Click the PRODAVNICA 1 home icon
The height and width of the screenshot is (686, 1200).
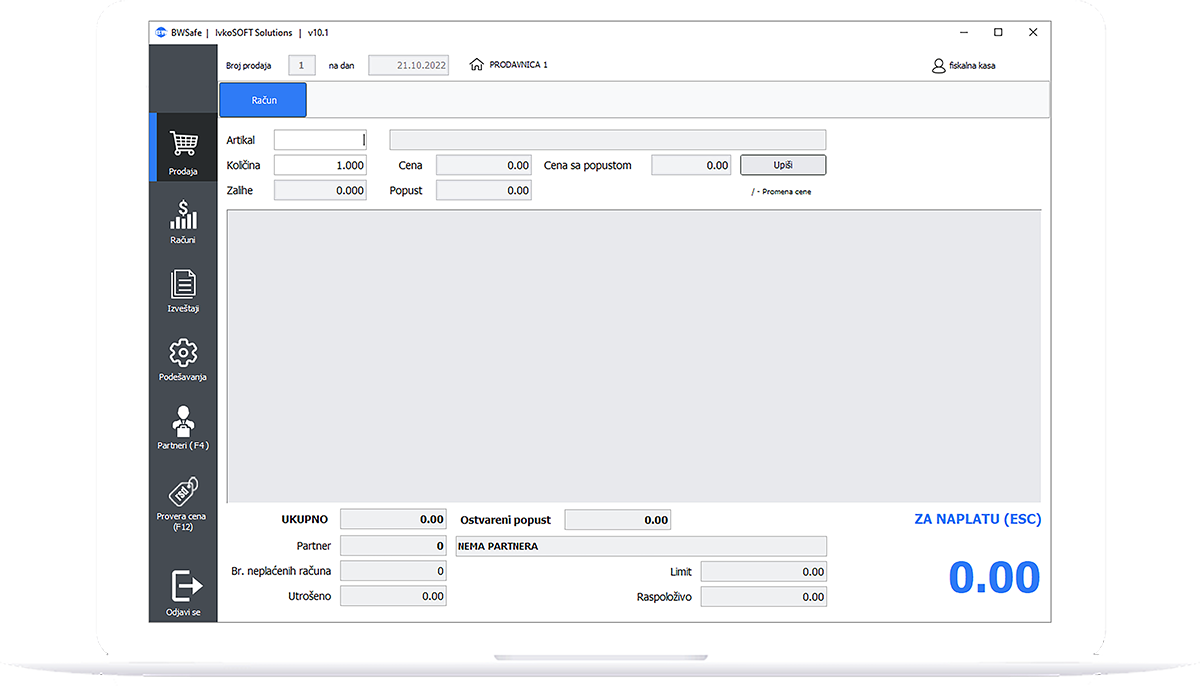tap(476, 65)
